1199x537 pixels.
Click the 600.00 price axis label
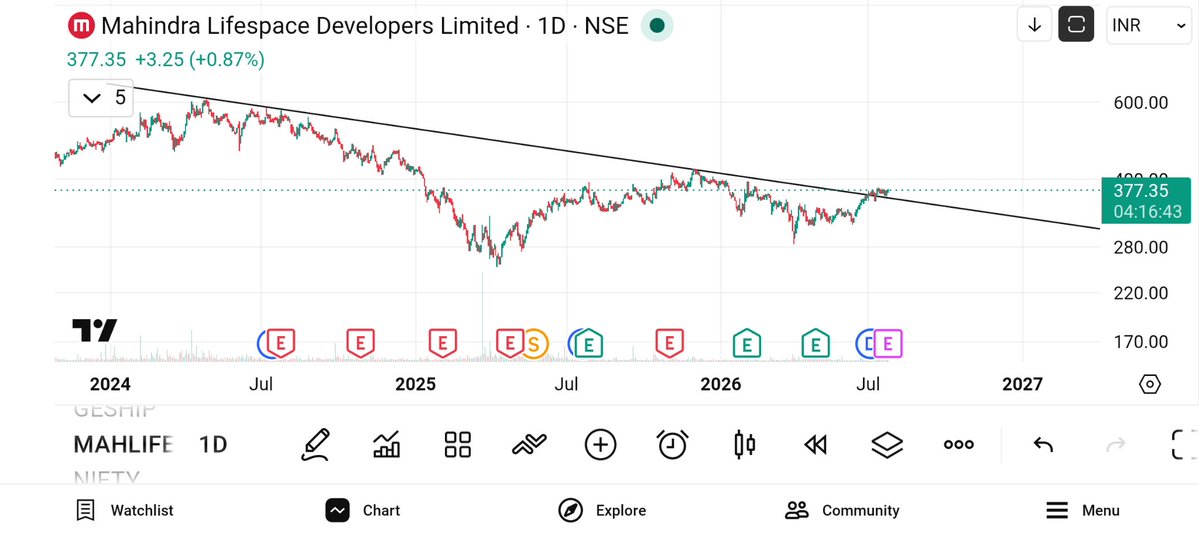(1140, 103)
